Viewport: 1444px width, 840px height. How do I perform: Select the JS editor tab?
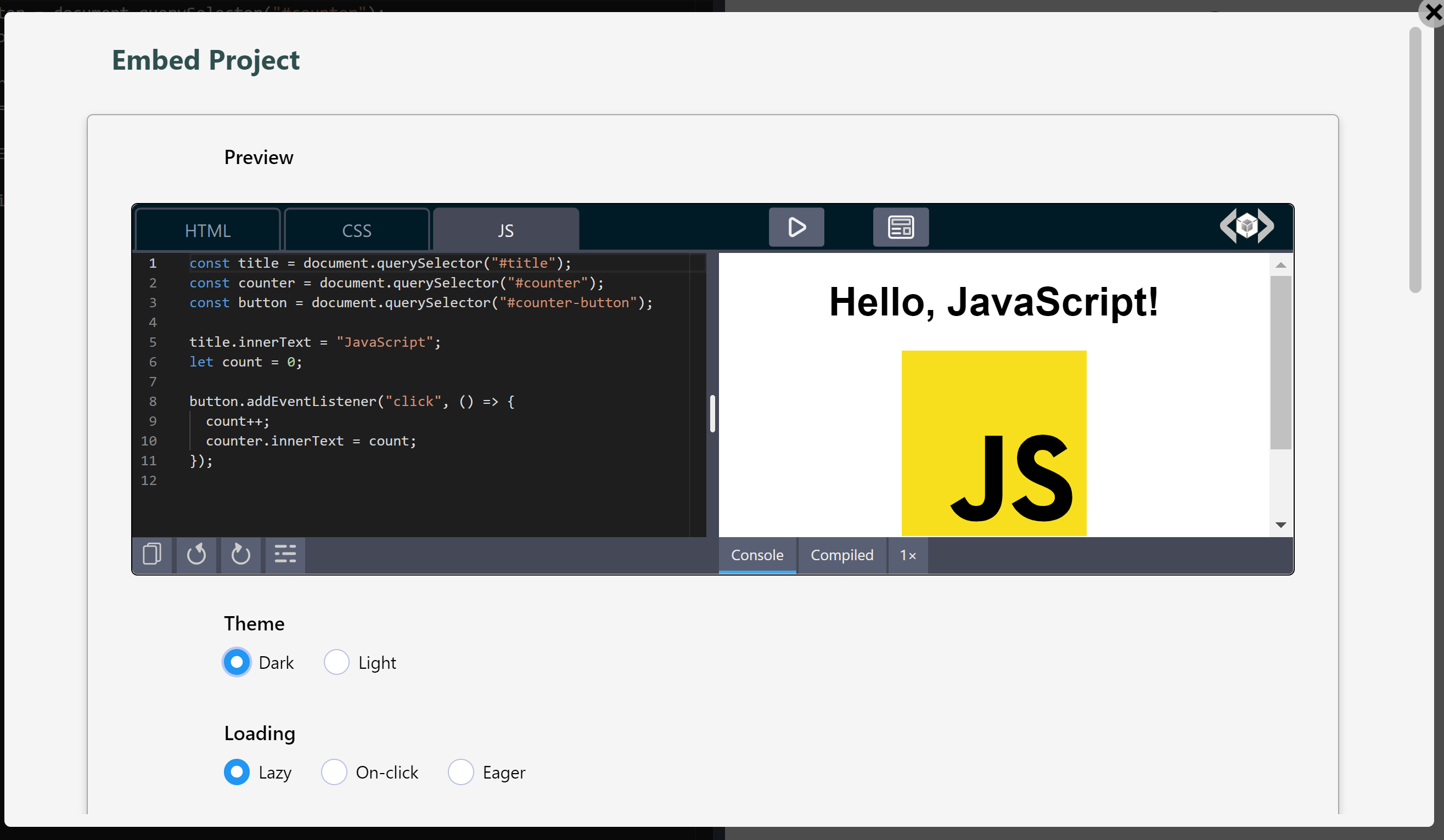[x=505, y=230]
